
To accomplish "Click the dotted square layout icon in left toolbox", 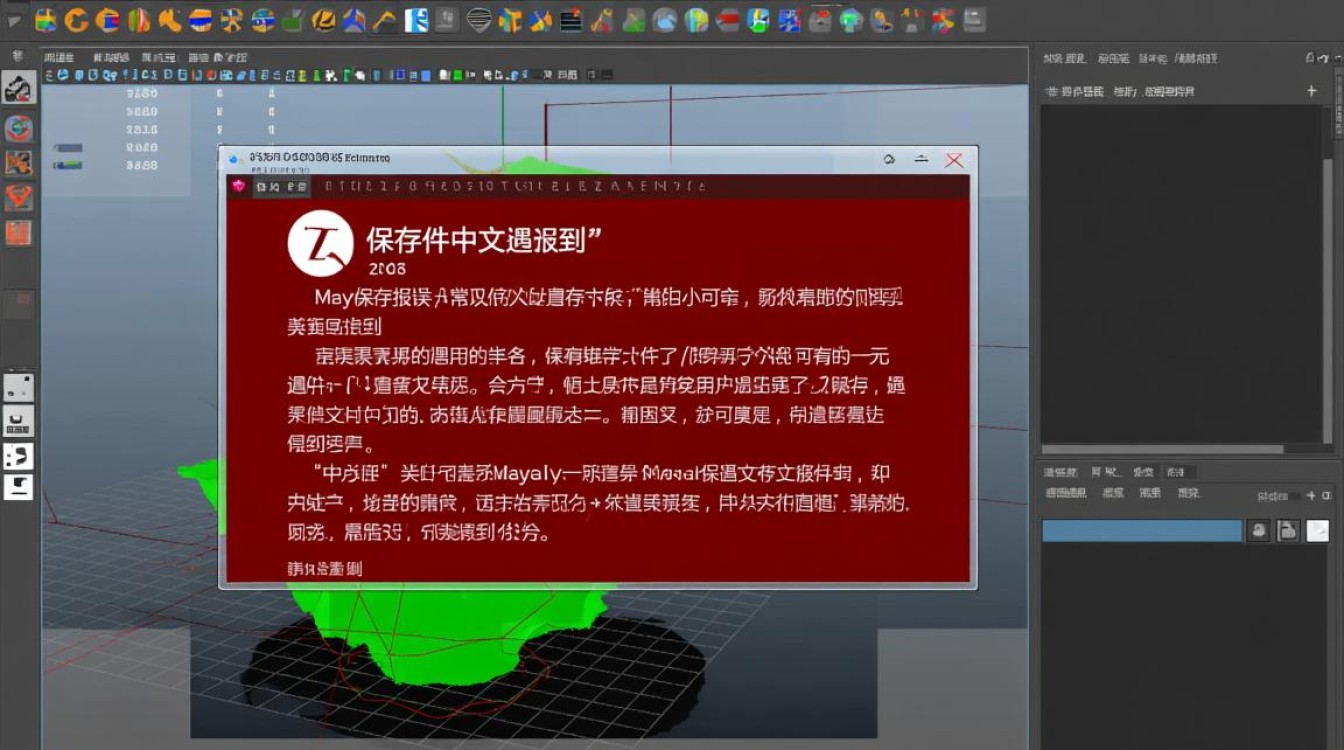I will [x=19, y=387].
